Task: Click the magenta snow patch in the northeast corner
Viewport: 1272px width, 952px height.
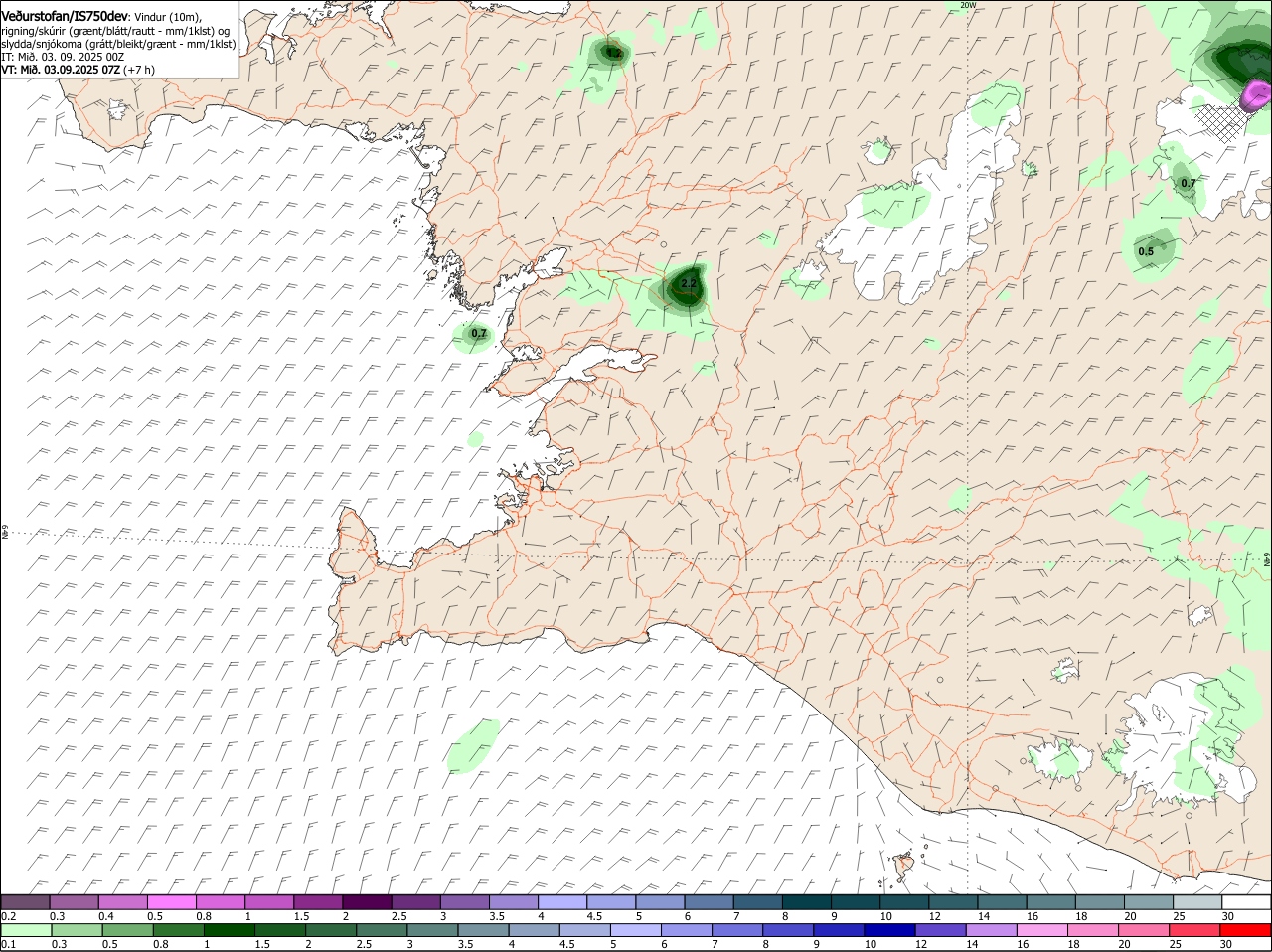Action: click(x=1257, y=96)
